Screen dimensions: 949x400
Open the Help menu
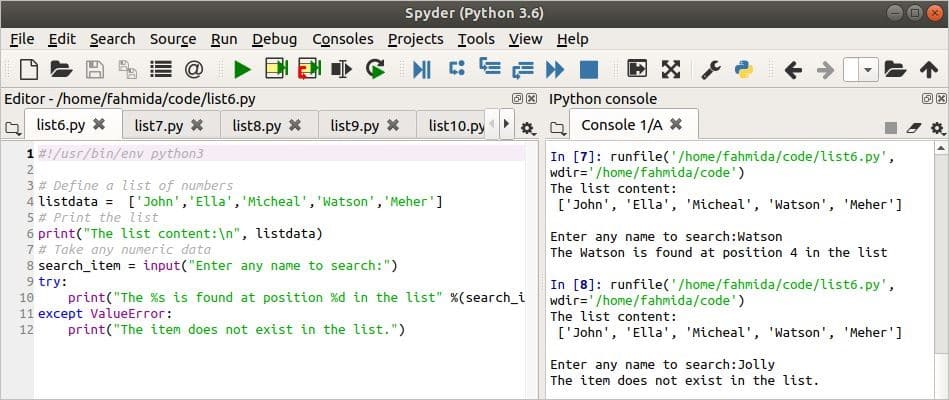[572, 39]
